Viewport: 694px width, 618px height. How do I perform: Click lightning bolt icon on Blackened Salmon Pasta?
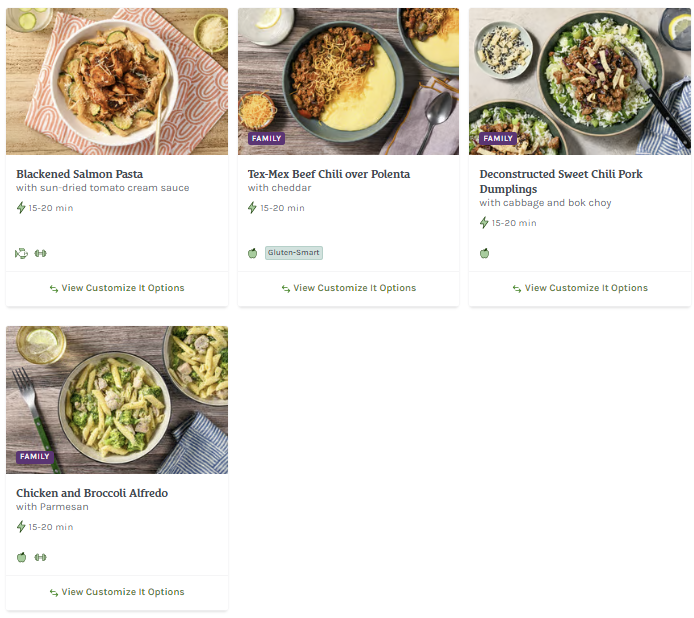pyautogui.click(x=21, y=208)
